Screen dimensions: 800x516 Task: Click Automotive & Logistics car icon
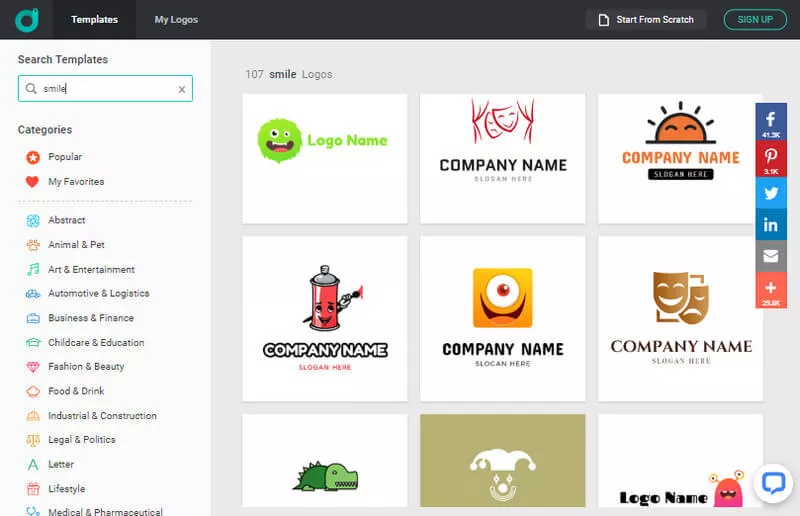pos(33,294)
